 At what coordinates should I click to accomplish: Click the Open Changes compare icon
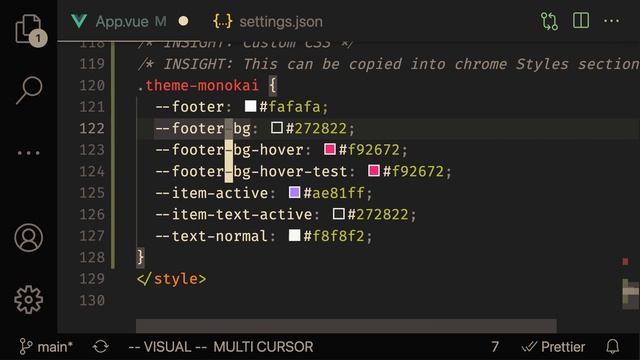(549, 21)
